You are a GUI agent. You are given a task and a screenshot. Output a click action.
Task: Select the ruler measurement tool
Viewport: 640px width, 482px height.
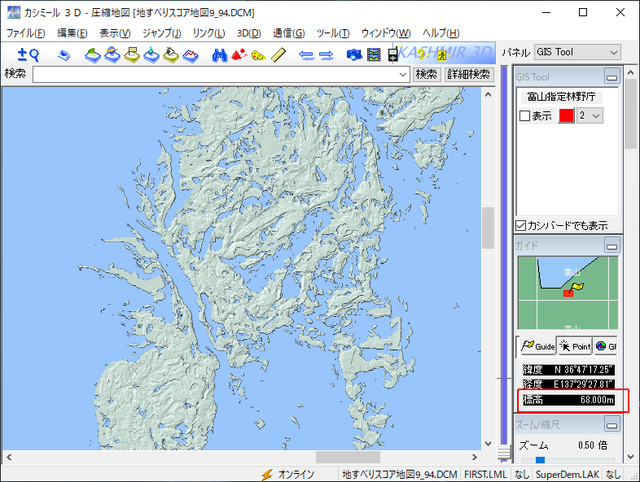[278, 55]
